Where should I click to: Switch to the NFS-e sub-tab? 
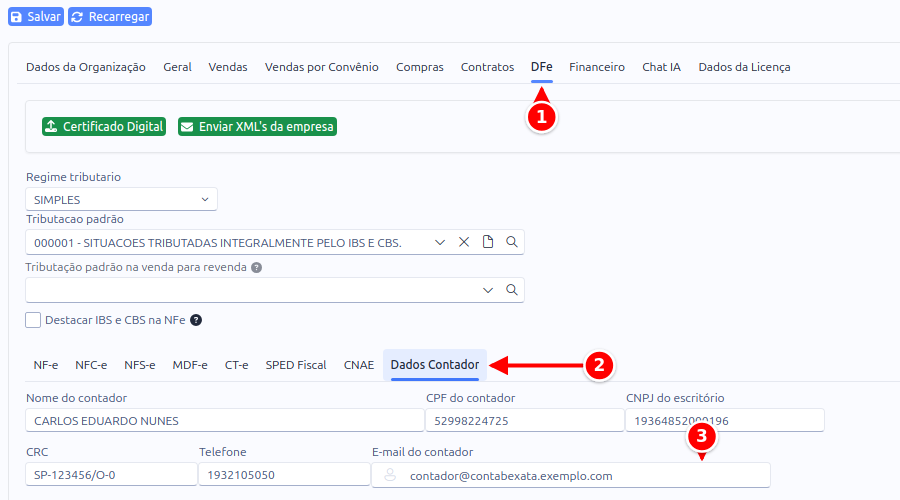[x=140, y=365]
